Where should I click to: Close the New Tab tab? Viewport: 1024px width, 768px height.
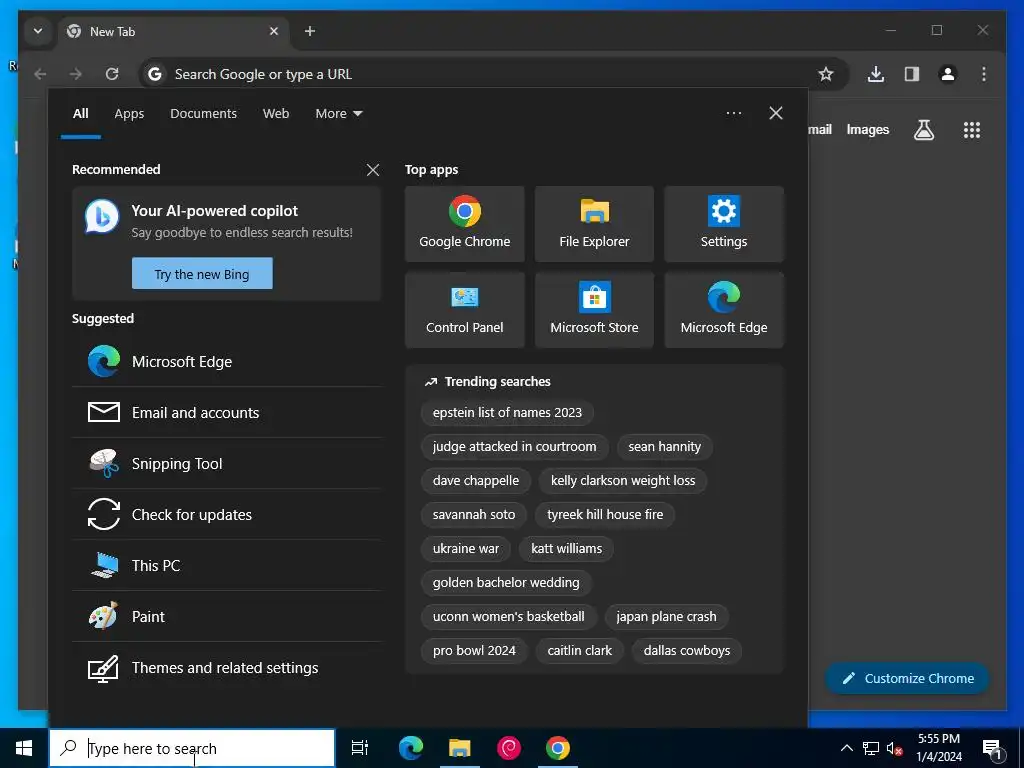[274, 31]
